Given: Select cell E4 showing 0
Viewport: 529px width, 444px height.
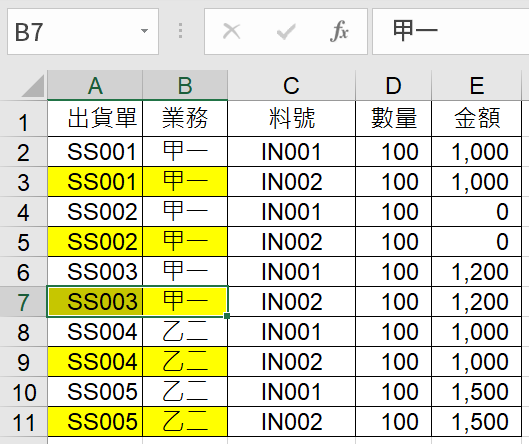Looking at the screenshot, I should coord(477,212).
